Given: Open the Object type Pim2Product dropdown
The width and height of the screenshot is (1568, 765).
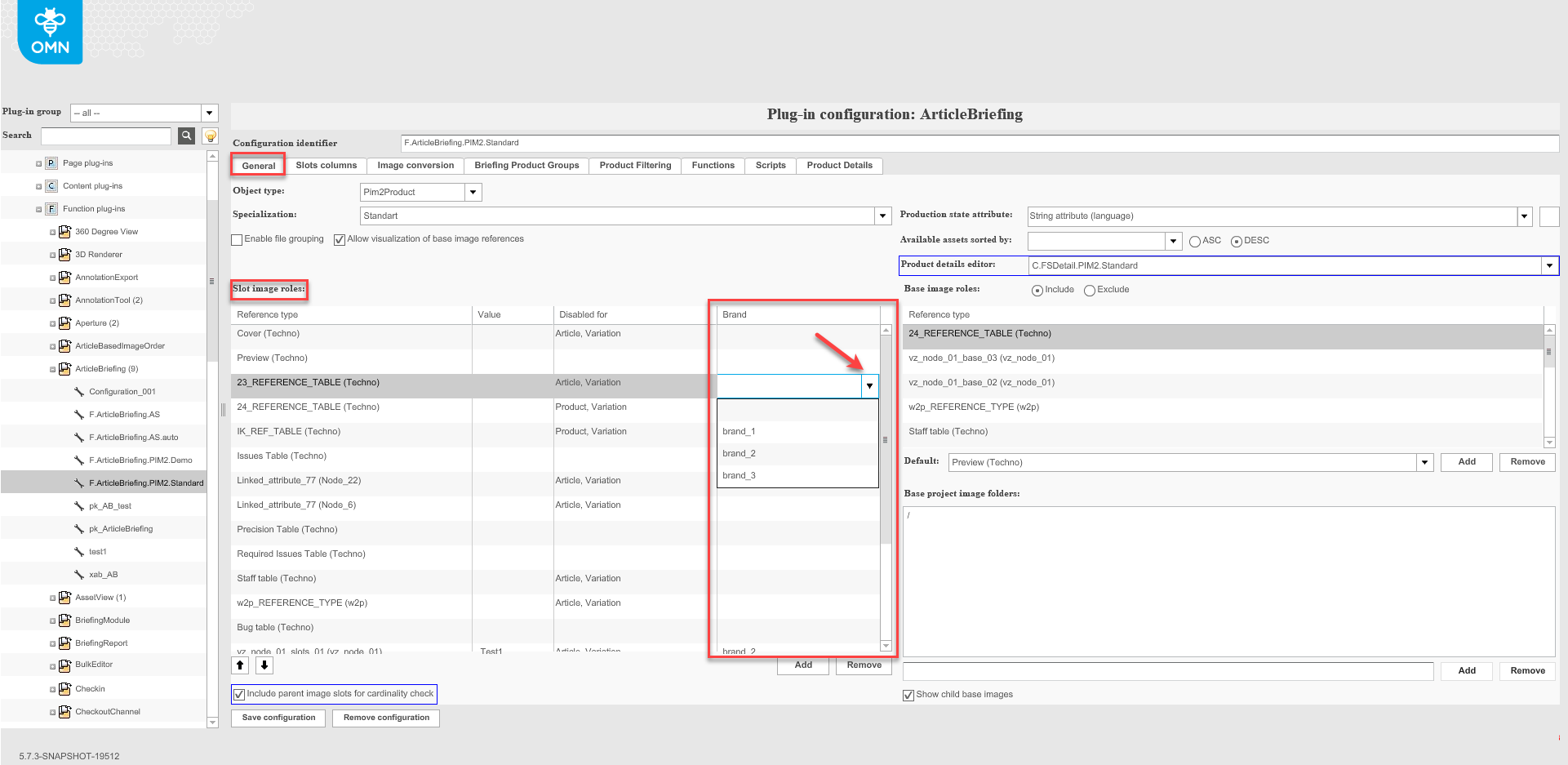Looking at the screenshot, I should point(473,192).
